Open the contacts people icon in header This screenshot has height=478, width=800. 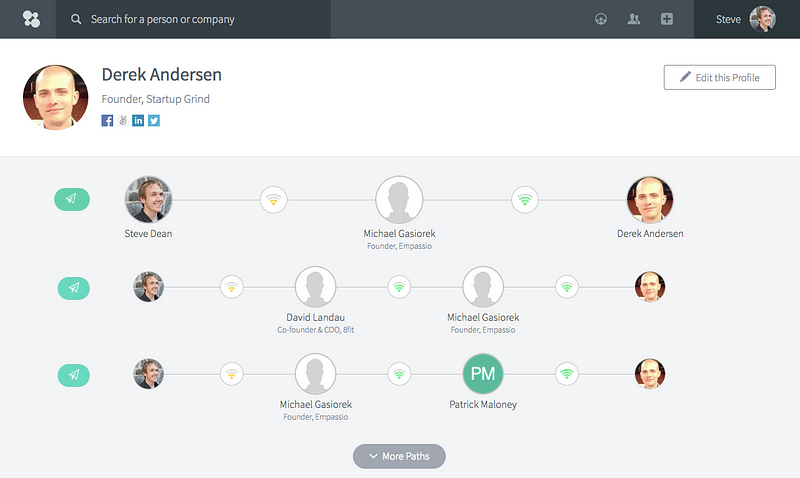tap(634, 19)
